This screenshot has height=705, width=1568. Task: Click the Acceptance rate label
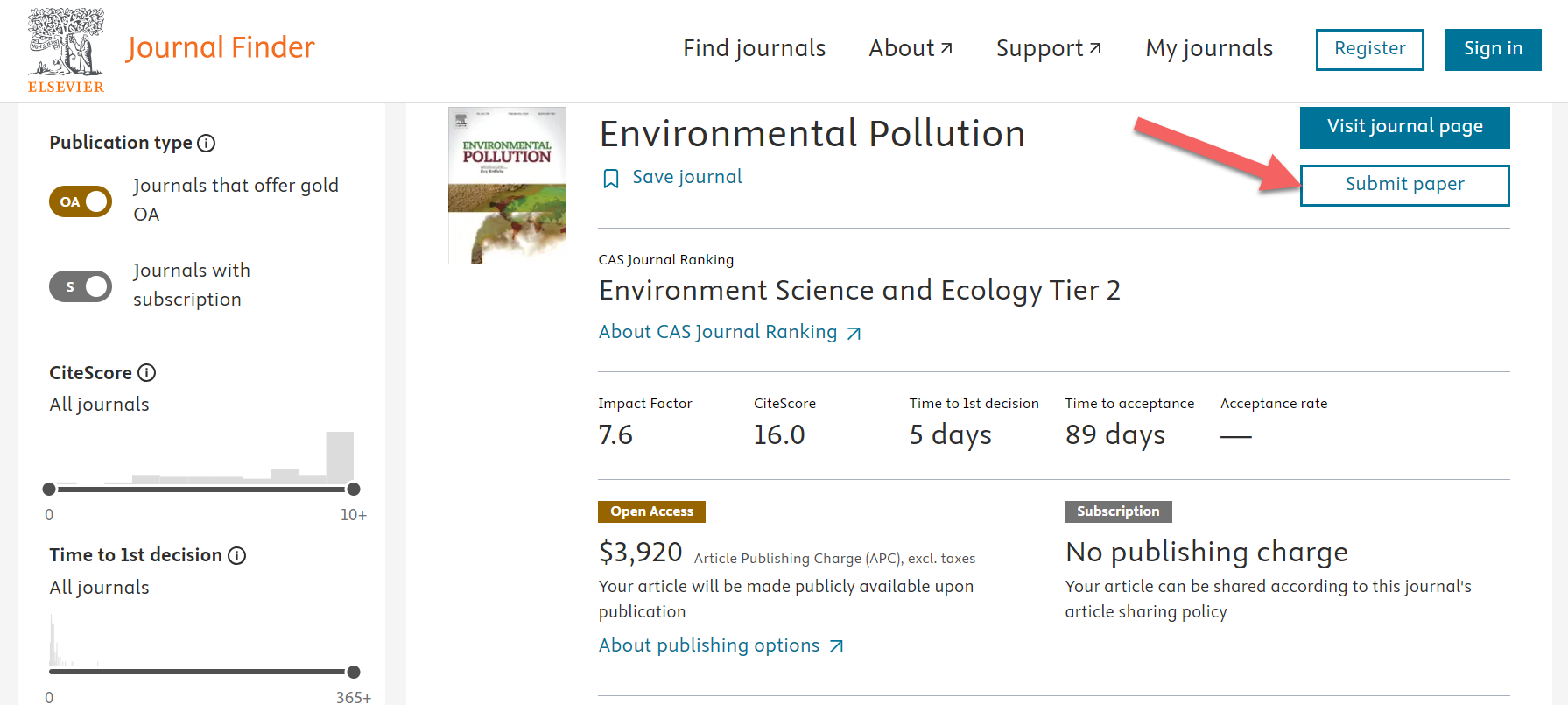(1274, 404)
